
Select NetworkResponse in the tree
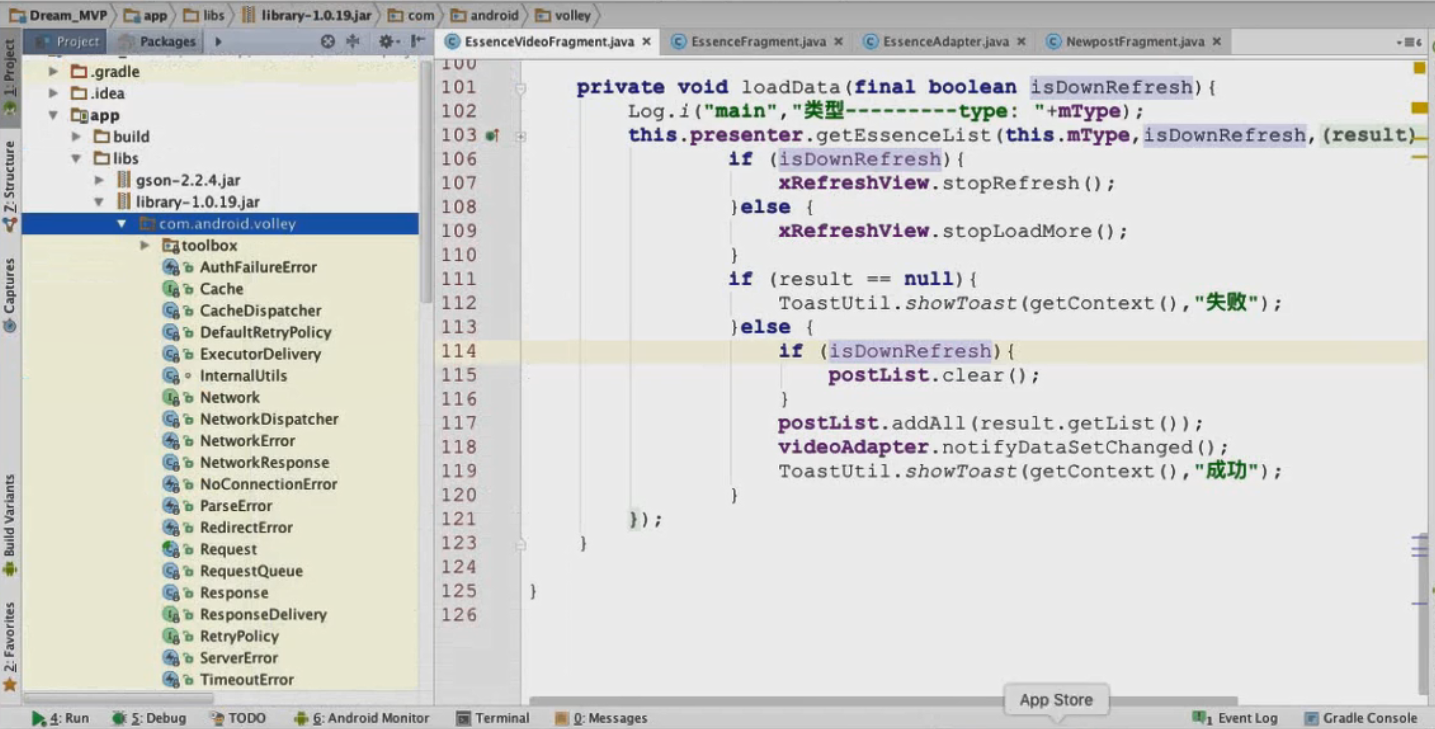[264, 463]
